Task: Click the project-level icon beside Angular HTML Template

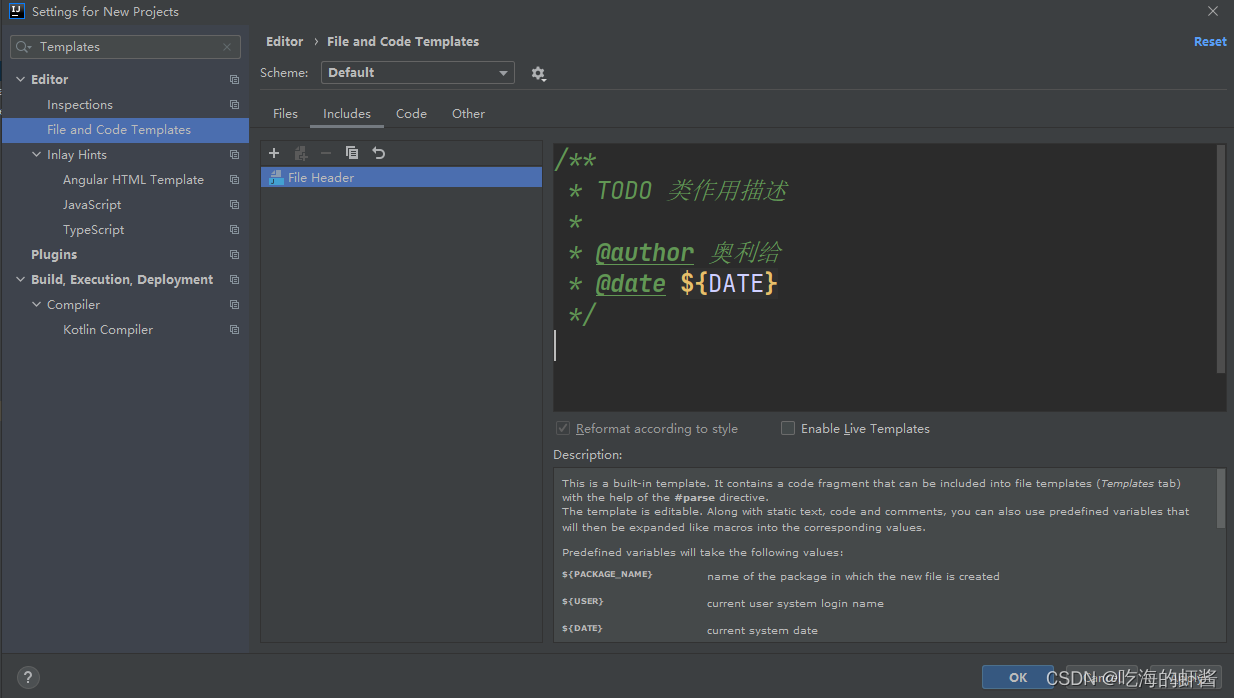Action: [x=234, y=180]
